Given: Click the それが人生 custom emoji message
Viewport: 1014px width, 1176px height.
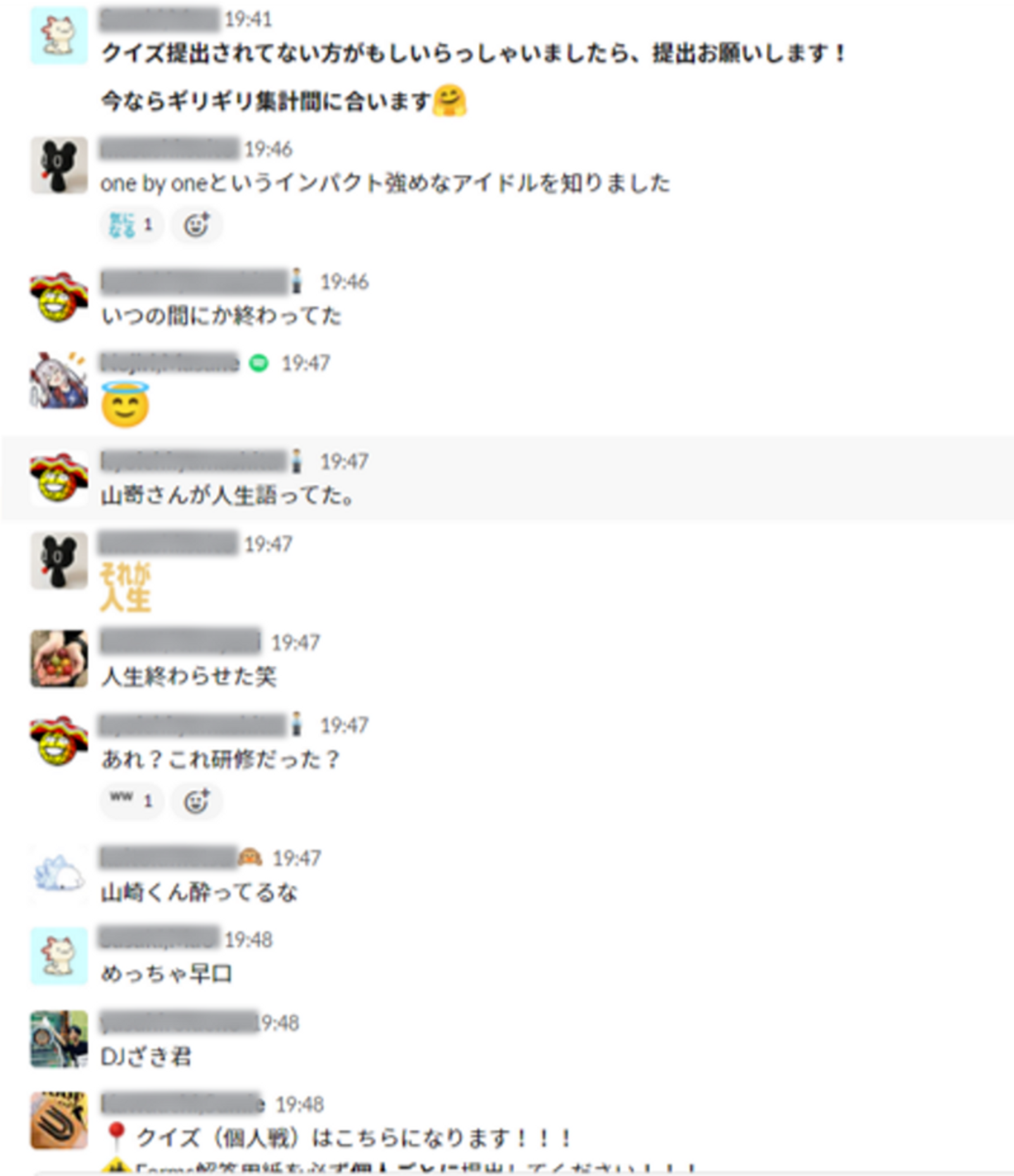Looking at the screenshot, I should click(125, 587).
